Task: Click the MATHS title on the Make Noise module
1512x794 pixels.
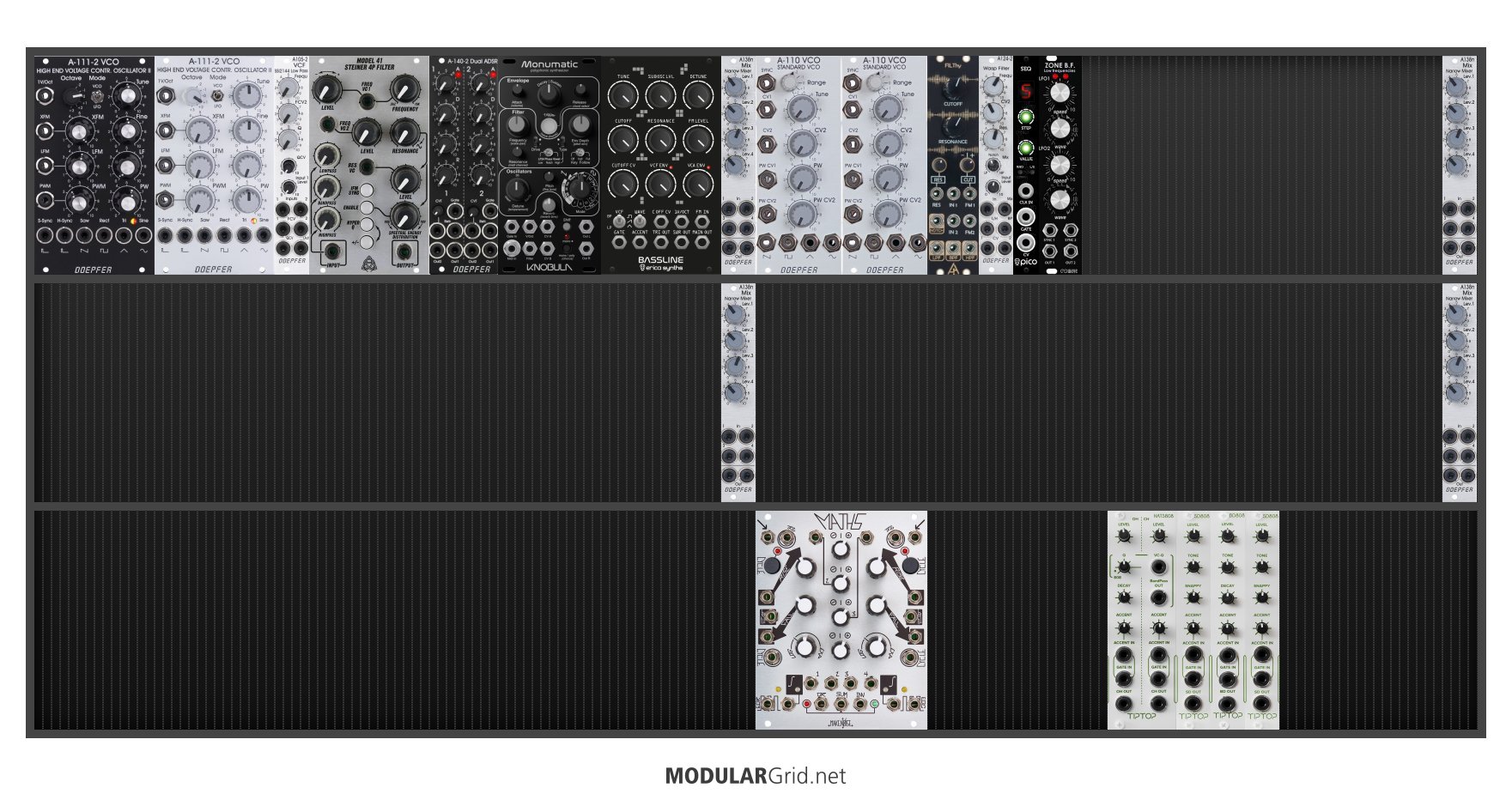Action: pyautogui.click(x=841, y=522)
